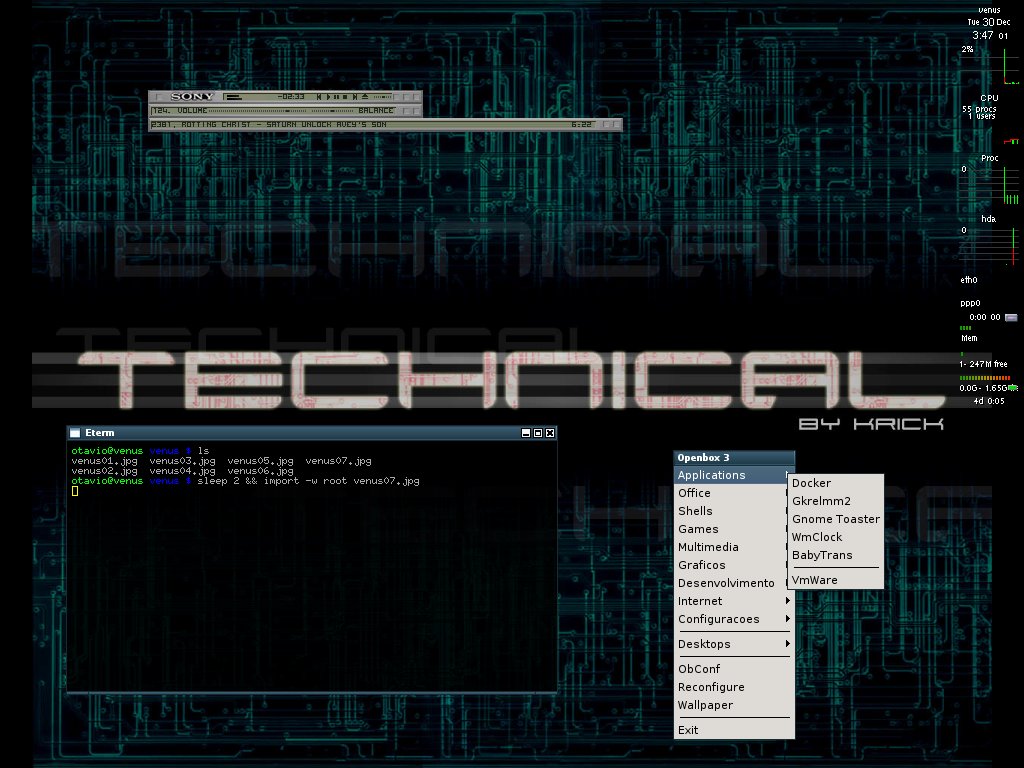Viewport: 1024px width, 768px height.
Task: Open the Games menu entry
Action: pos(734,529)
